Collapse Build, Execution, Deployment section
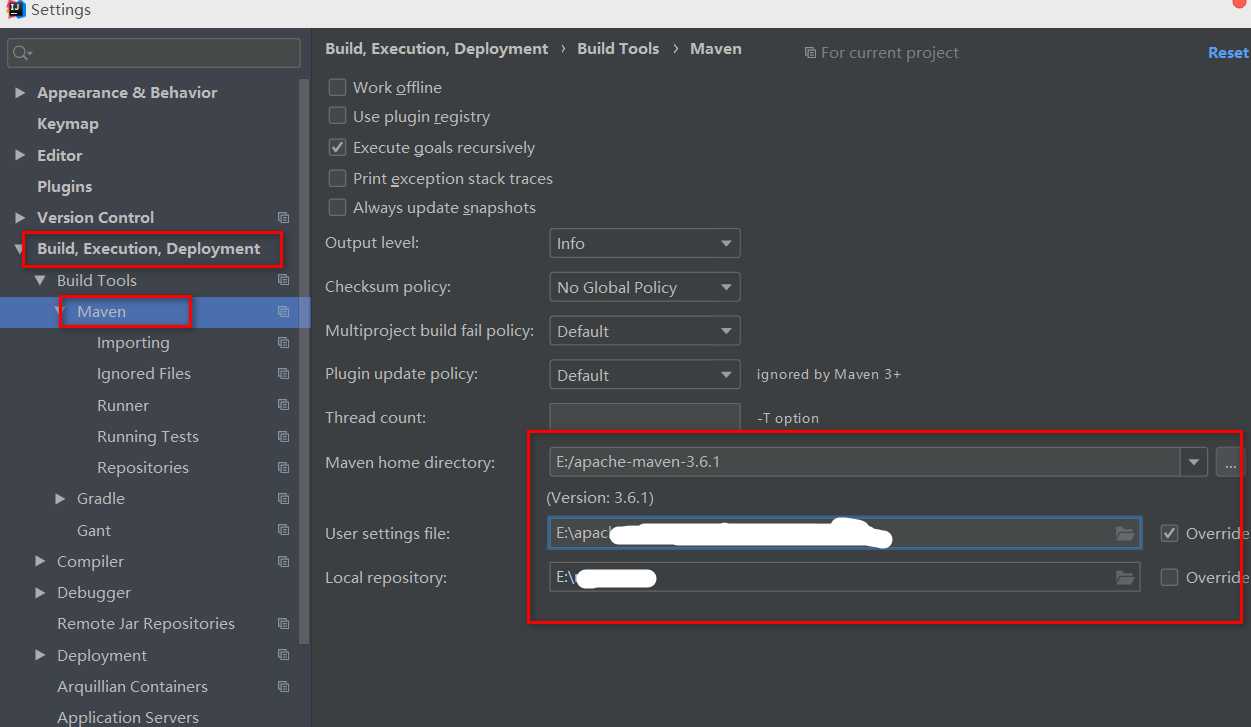The image size is (1251, 727). 20,249
